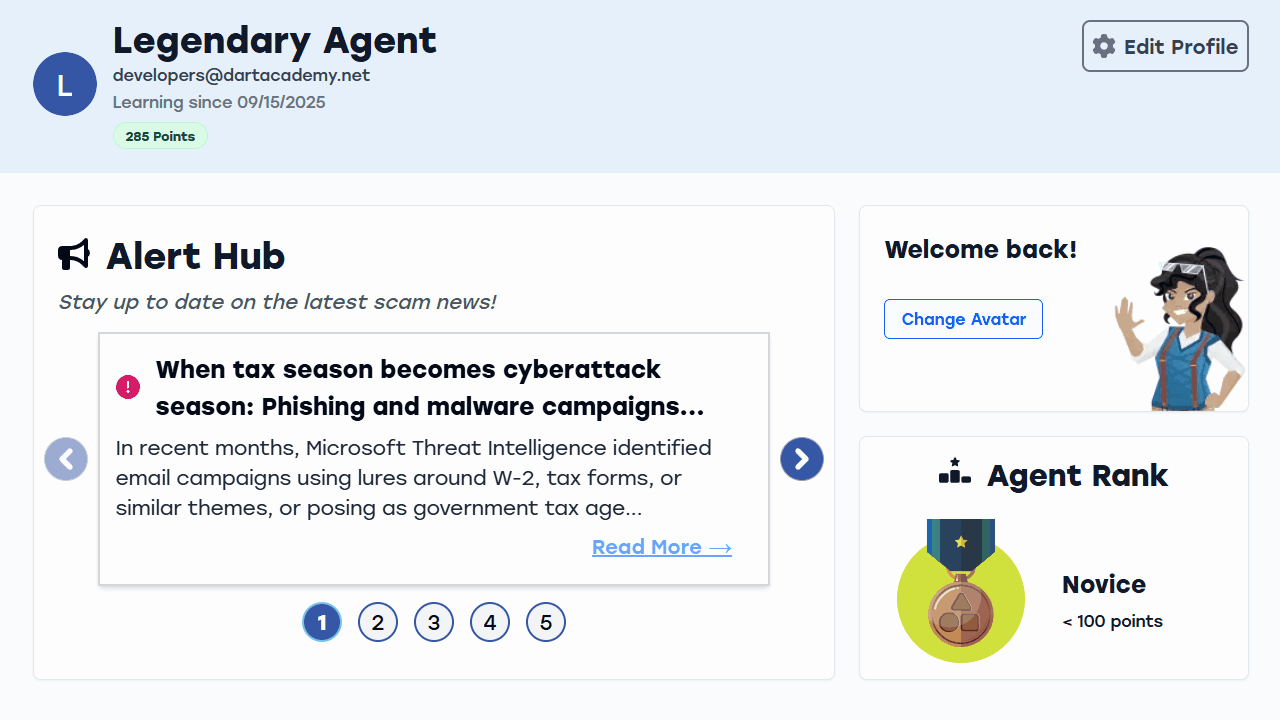Switch to the second alert slide

[x=378, y=621]
